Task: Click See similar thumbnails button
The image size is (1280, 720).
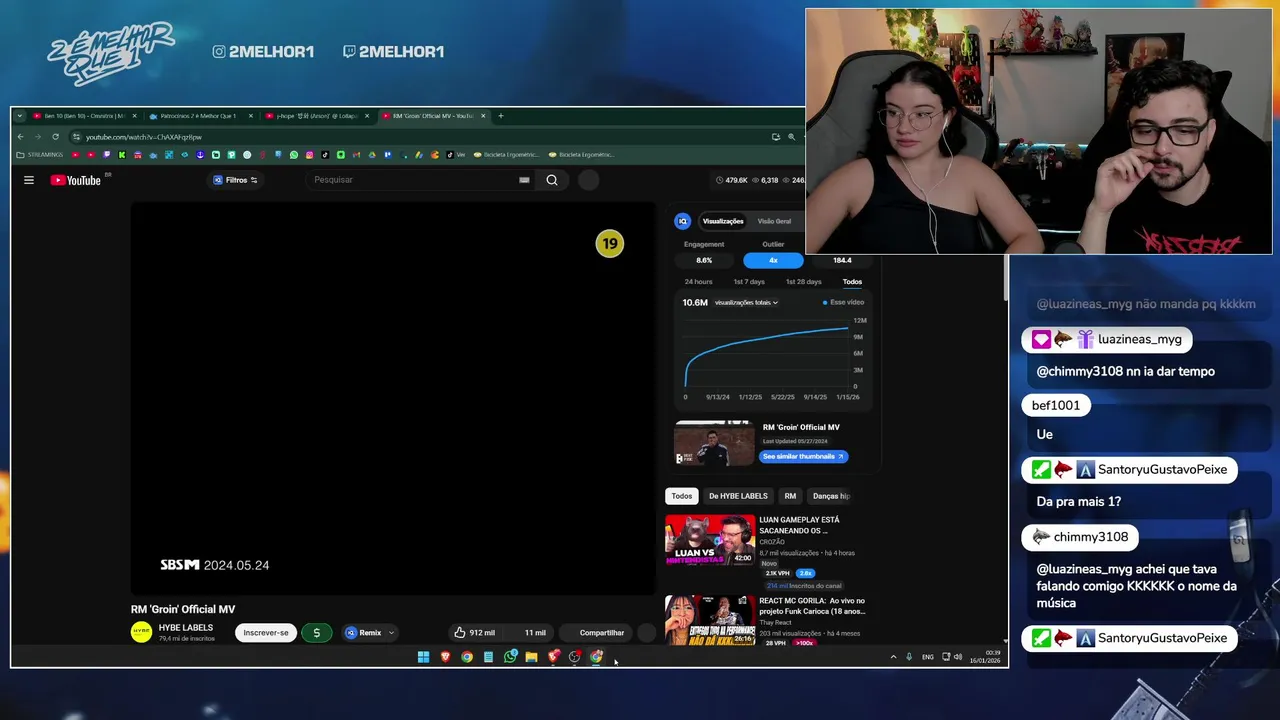Action: click(803, 456)
